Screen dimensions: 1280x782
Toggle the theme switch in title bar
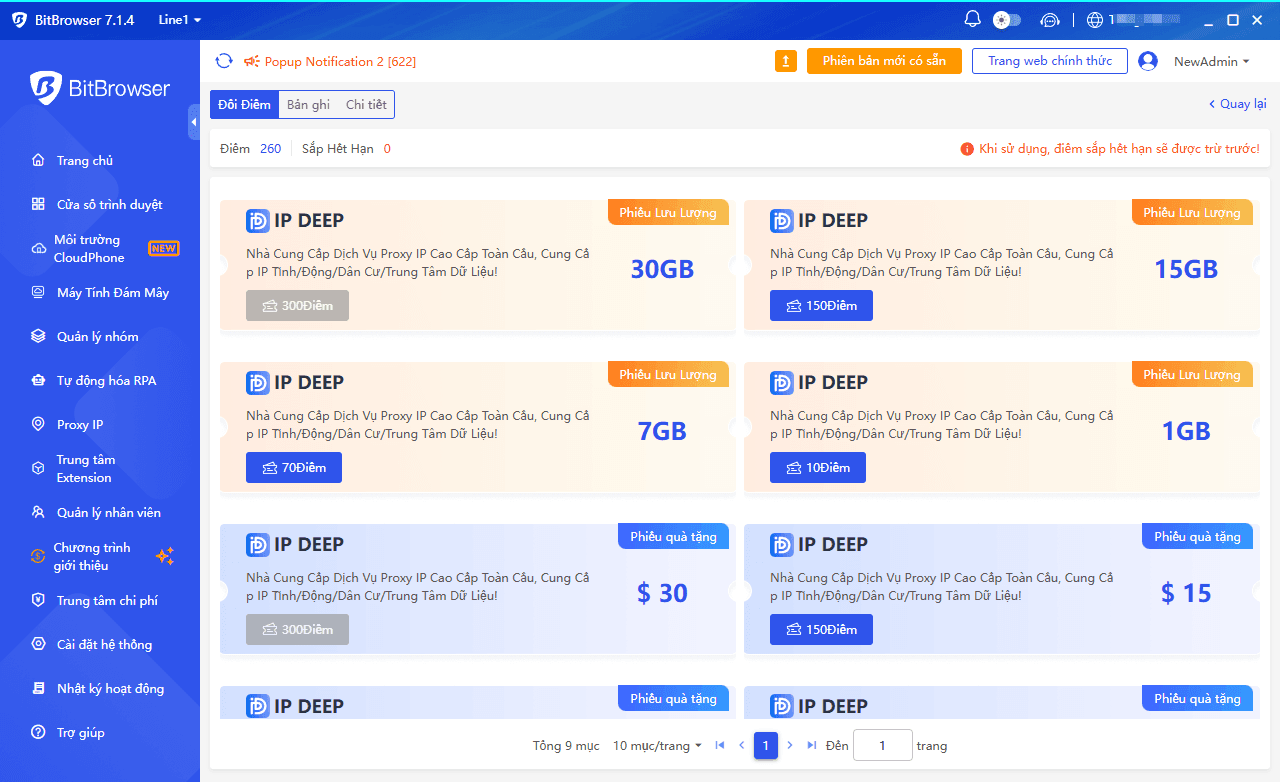(x=1006, y=20)
